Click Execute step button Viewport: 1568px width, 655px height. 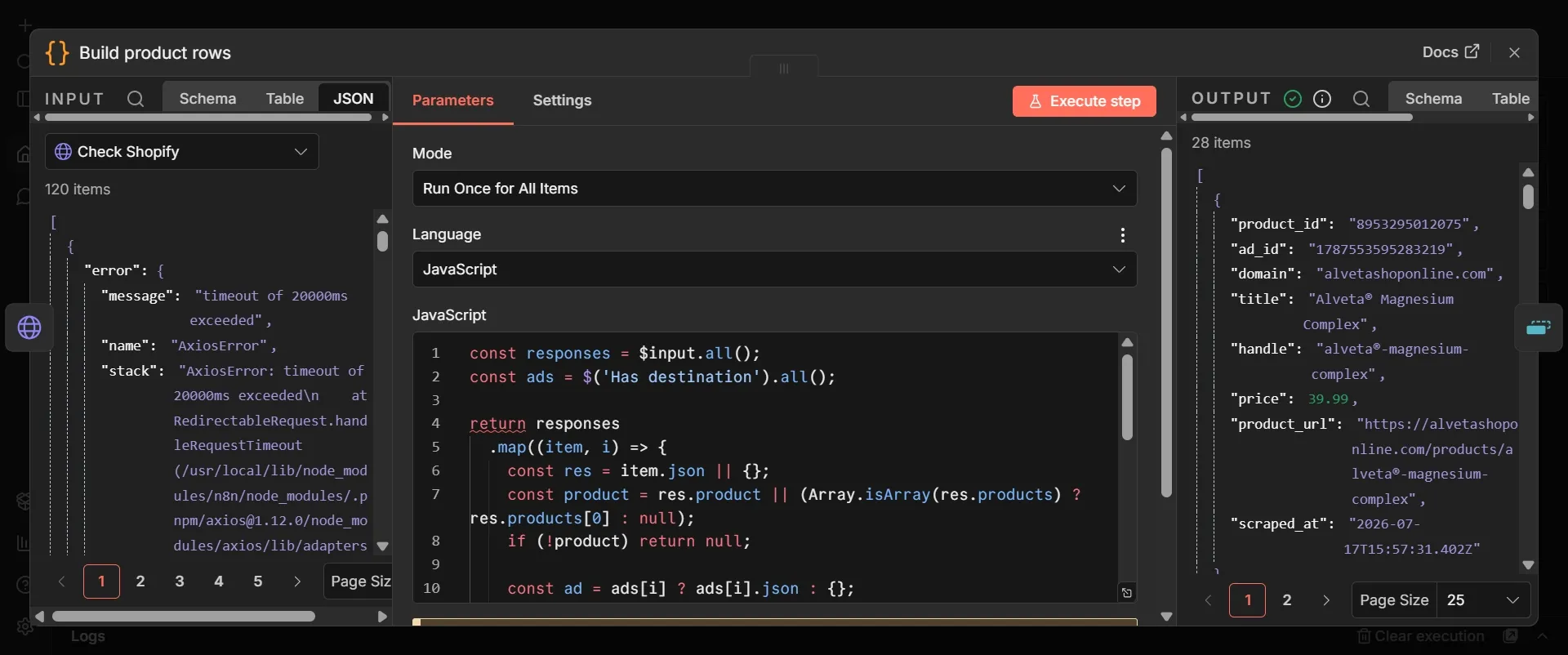click(x=1085, y=101)
